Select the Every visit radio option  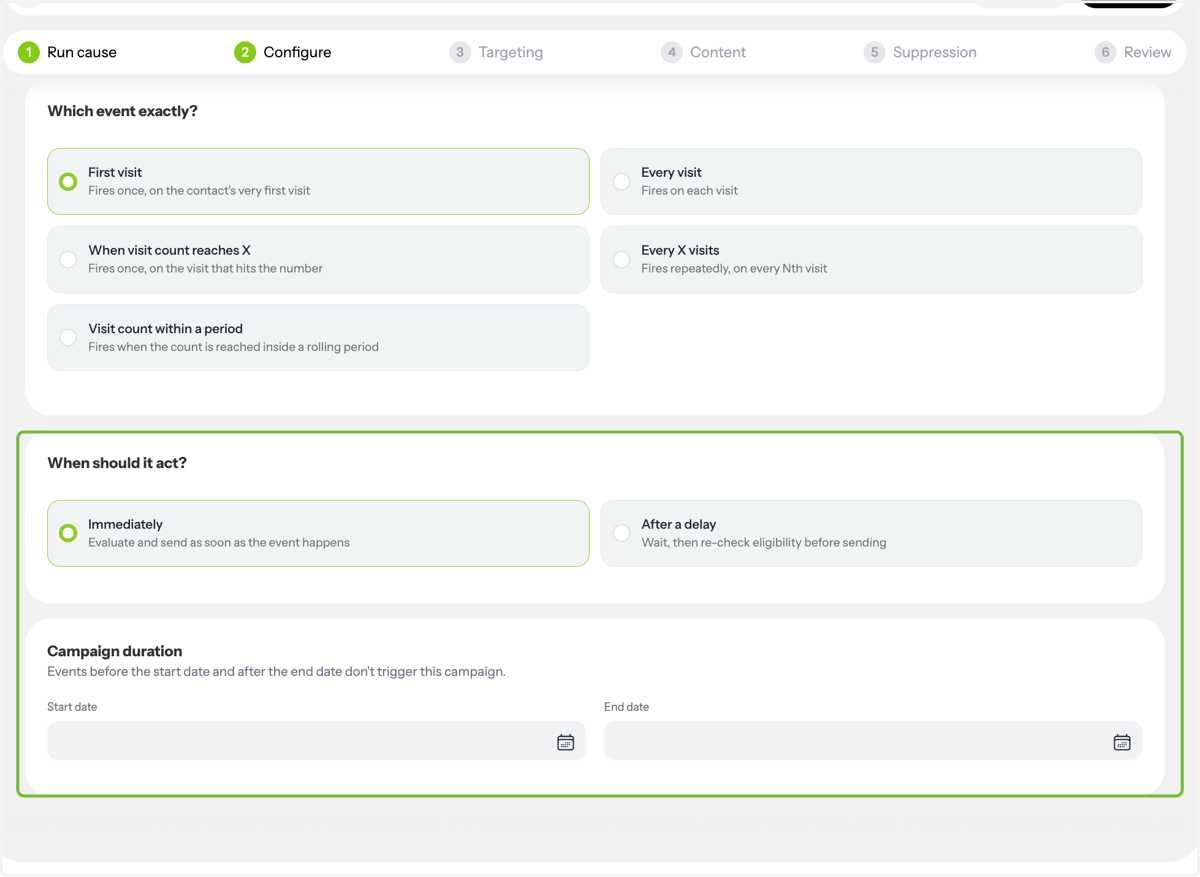[x=871, y=181]
